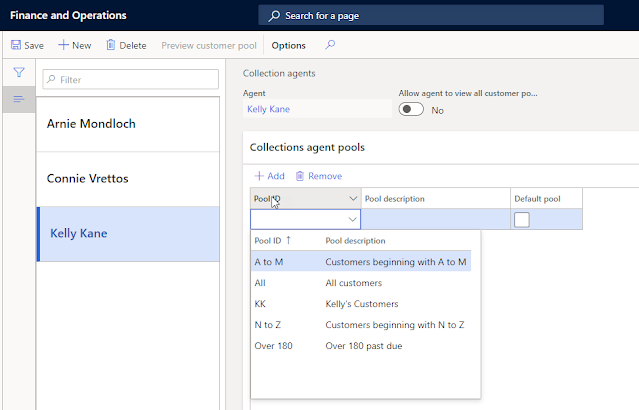
Task: Select the Over 180 pool entry
Action: 361,346
